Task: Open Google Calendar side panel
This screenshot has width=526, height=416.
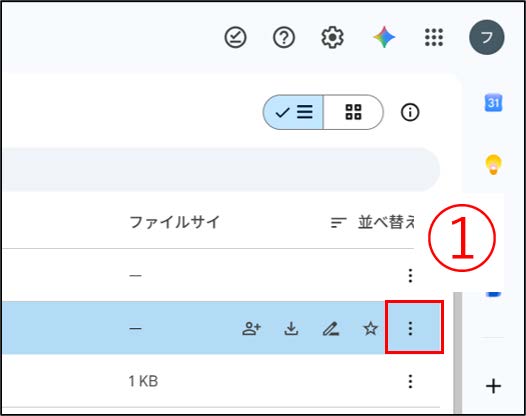Action: click(x=493, y=102)
